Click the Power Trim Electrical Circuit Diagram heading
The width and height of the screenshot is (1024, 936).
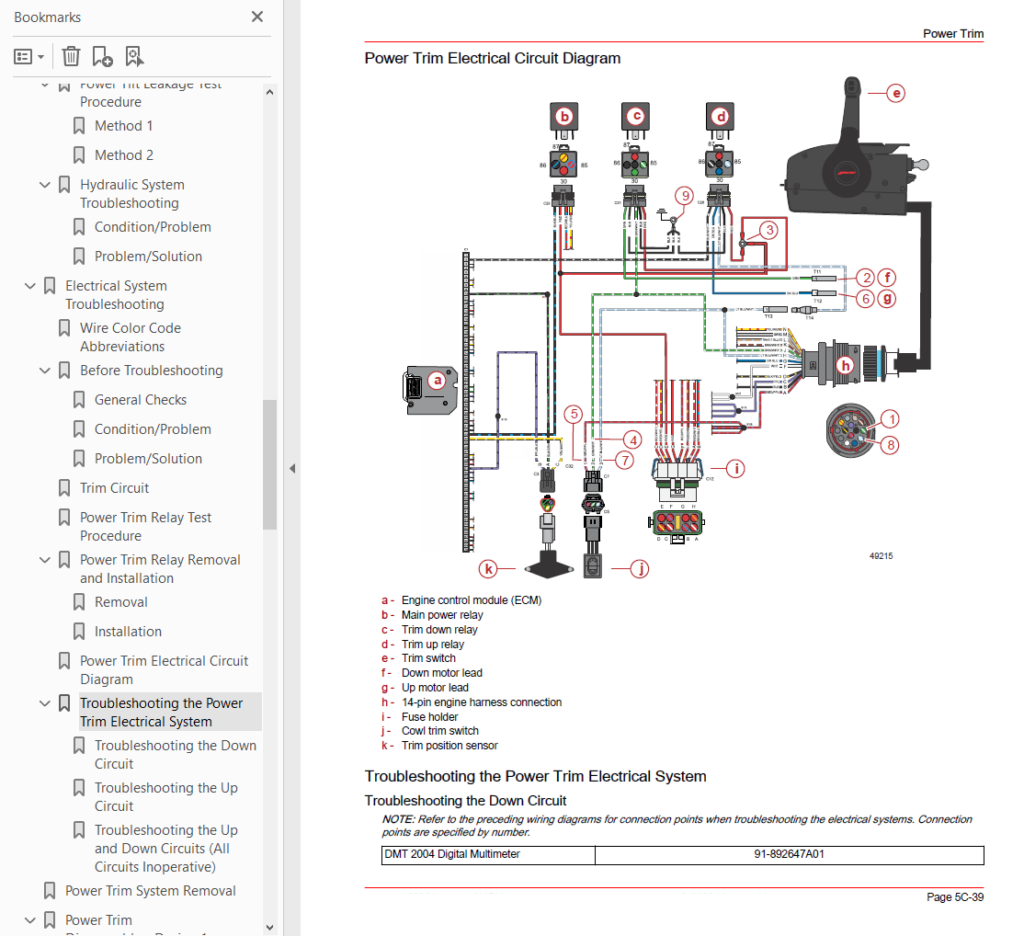pos(492,58)
